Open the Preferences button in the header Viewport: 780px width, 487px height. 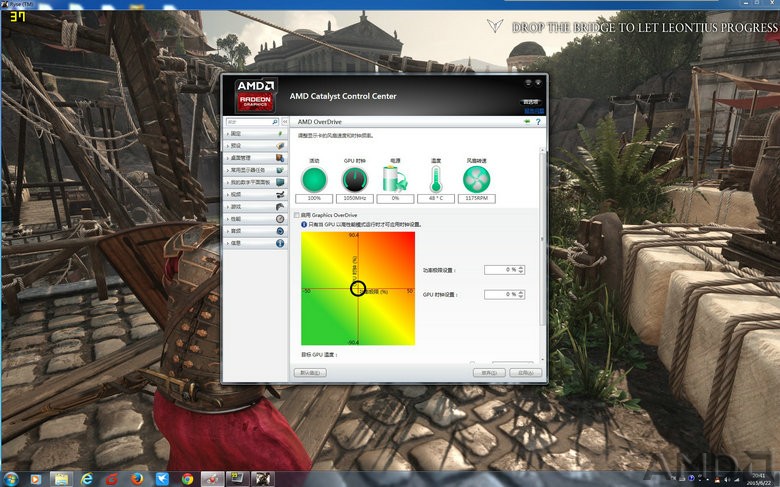click(531, 102)
